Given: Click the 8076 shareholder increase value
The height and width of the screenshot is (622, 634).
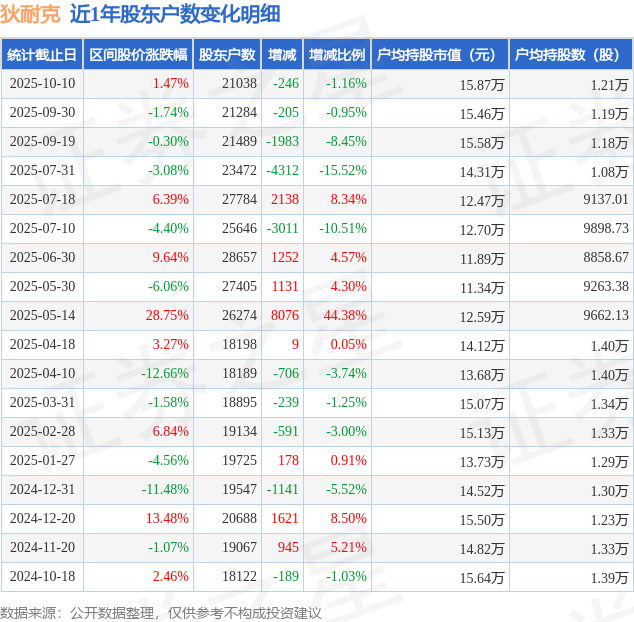Looking at the screenshot, I should 285,316.
